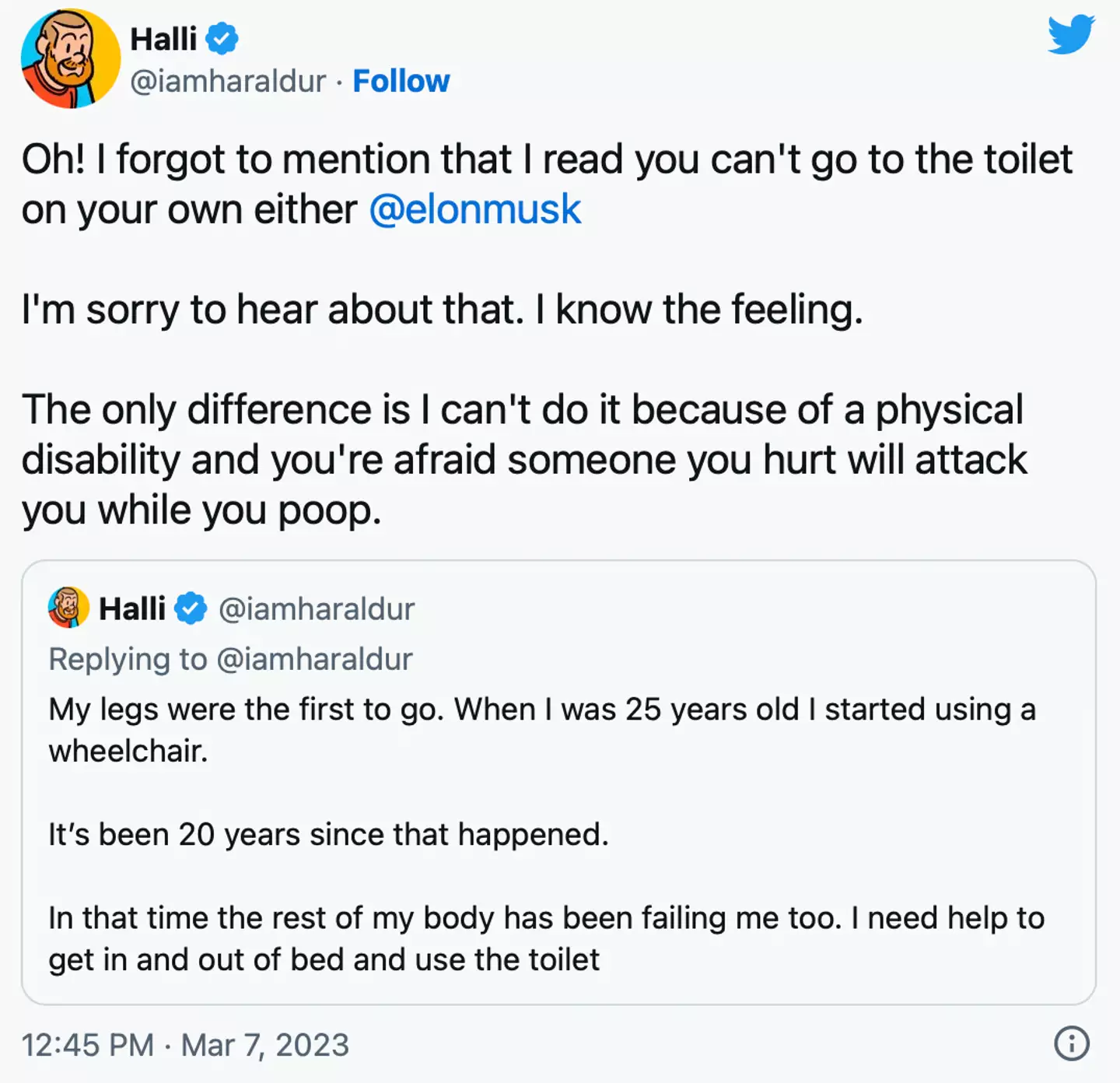The width and height of the screenshot is (1120, 1083).
Task: Click the verified badge in tweet header
Action: click(x=222, y=39)
